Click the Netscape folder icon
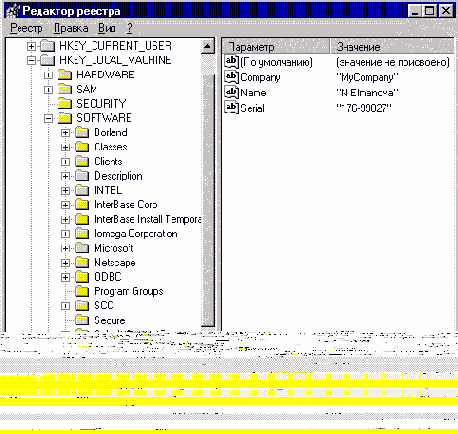 (x=82, y=263)
